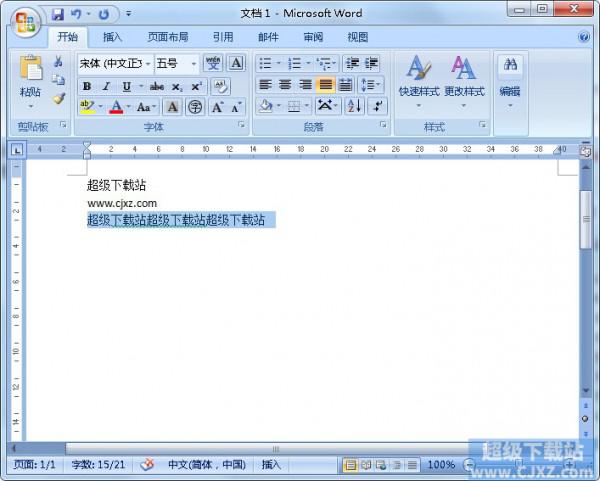Screen dimensions: 600x481
Task: Make the selection superscript
Action: tap(196, 86)
